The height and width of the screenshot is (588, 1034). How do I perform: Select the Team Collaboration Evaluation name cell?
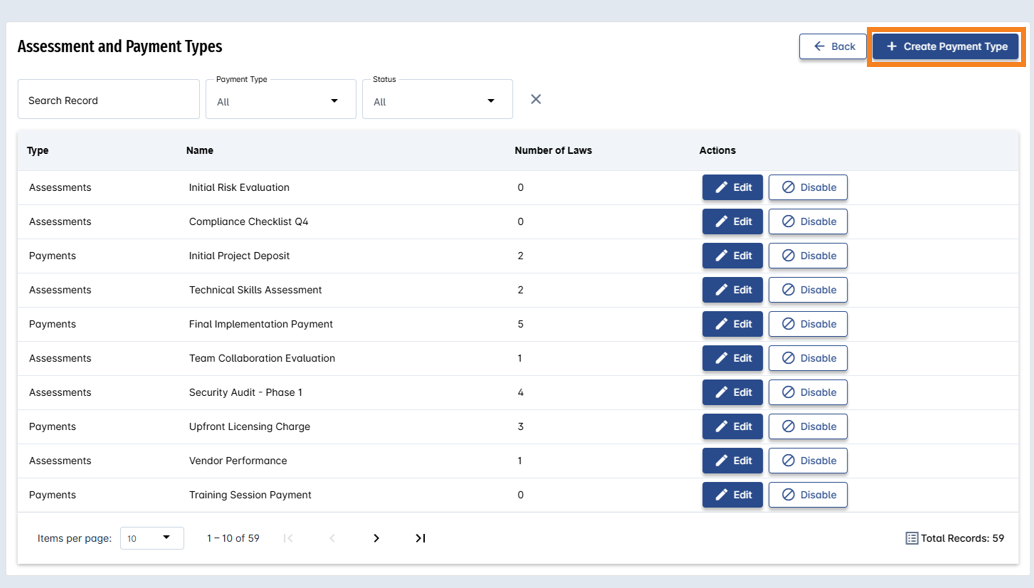tap(262, 359)
